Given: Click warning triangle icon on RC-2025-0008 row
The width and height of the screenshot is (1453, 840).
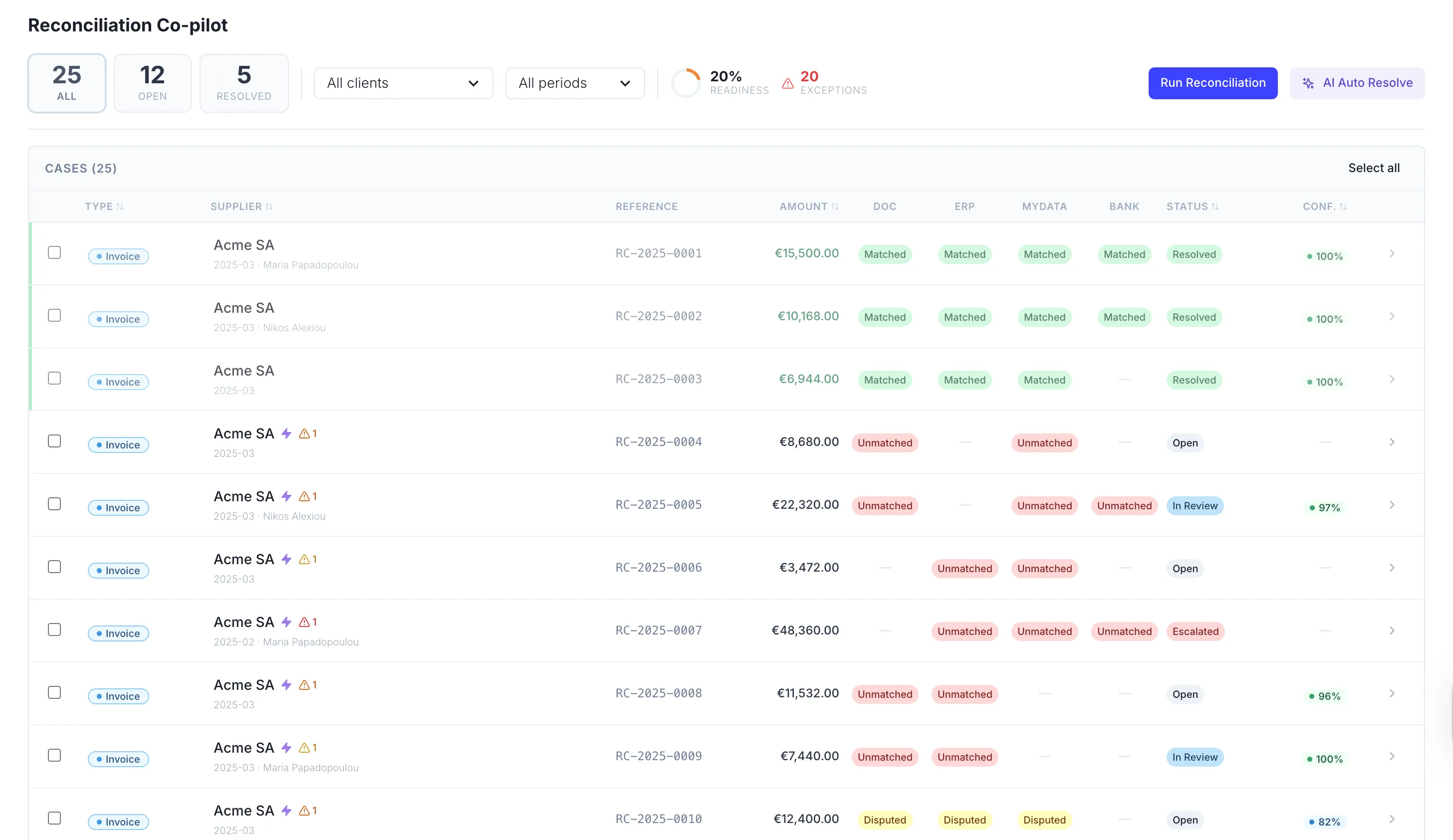Looking at the screenshot, I should click(304, 685).
